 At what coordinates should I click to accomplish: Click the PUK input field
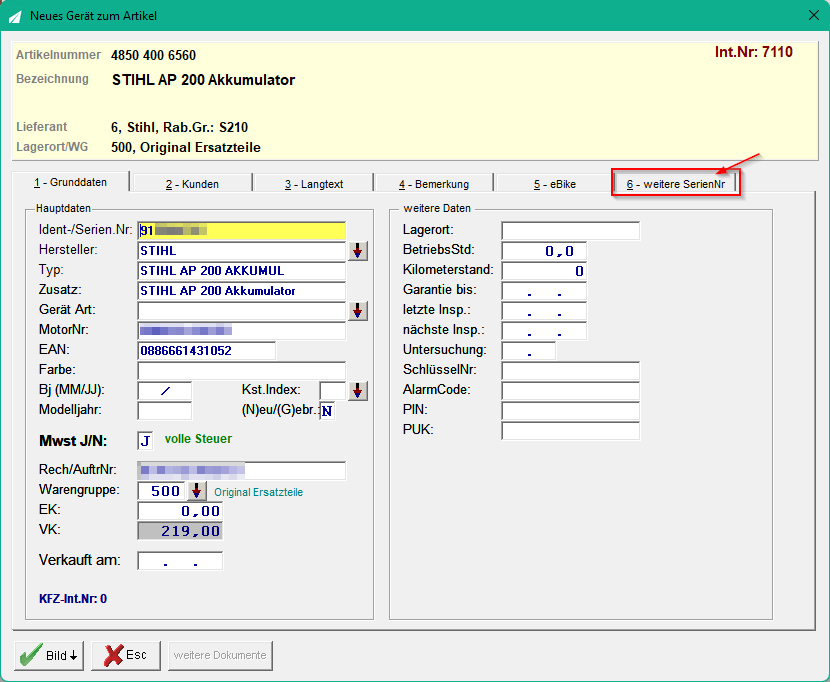click(571, 431)
